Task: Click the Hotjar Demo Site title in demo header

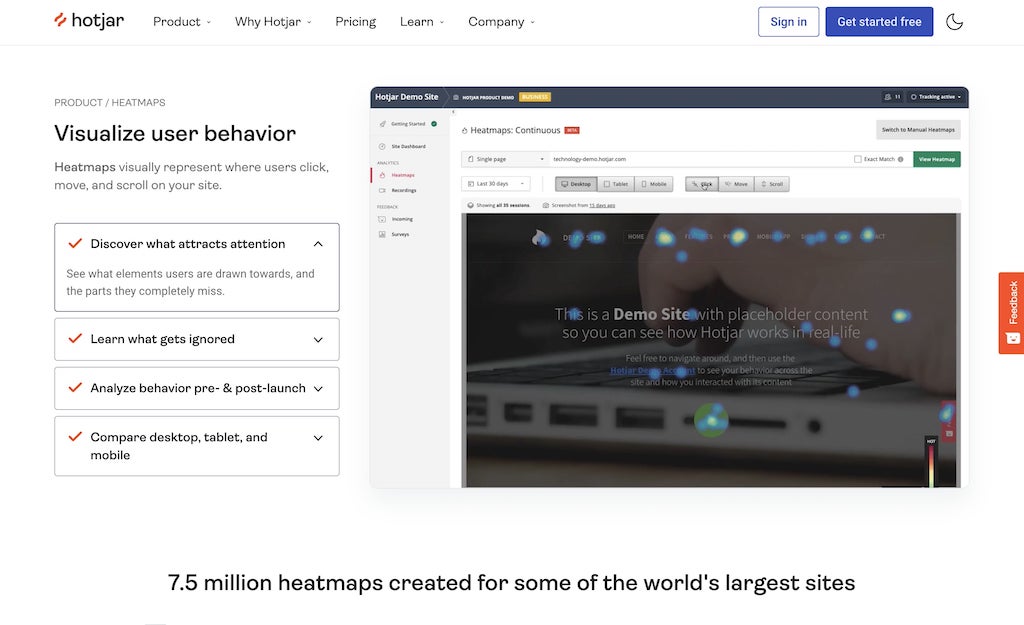Action: click(406, 97)
